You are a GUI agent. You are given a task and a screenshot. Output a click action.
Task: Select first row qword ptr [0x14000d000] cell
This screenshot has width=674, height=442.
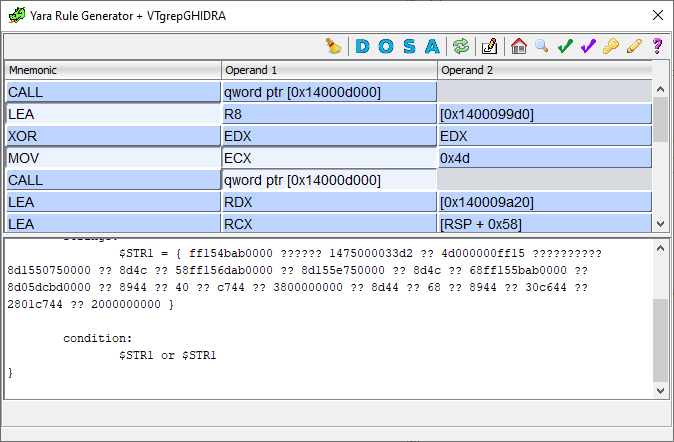pos(329,92)
